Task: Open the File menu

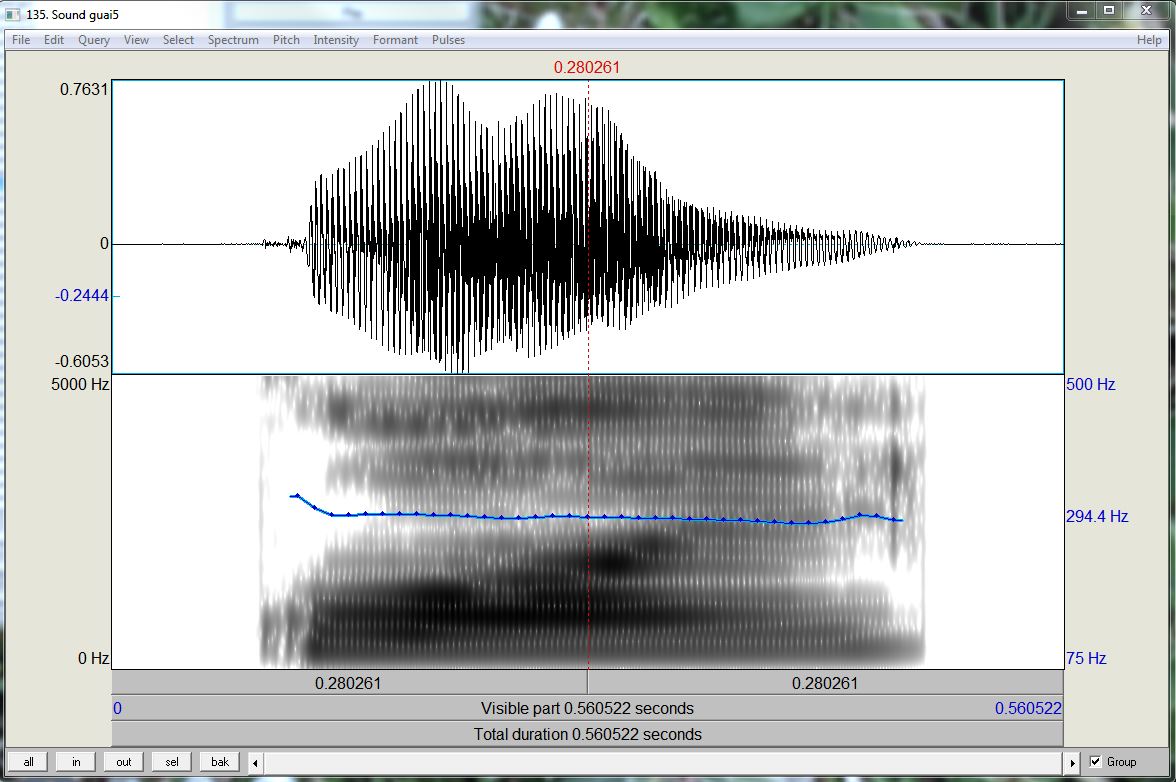Action: [x=21, y=40]
